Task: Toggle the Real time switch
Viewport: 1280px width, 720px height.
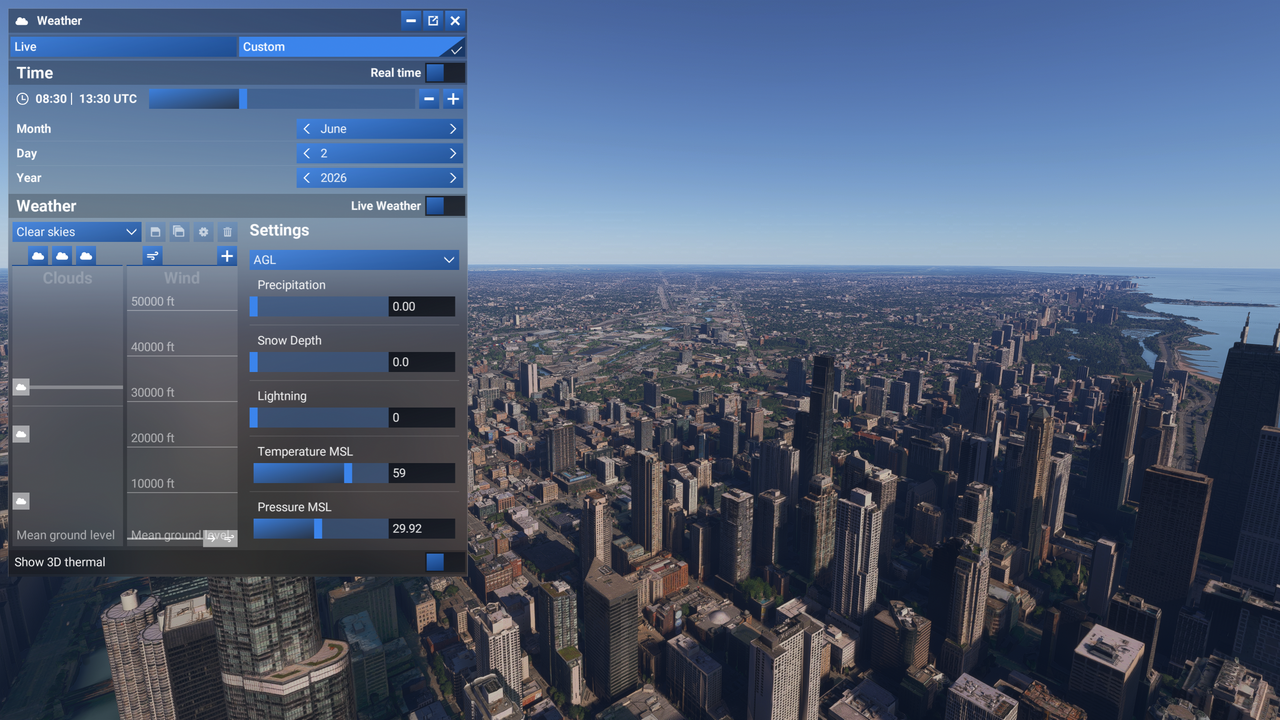Action: click(x=444, y=73)
